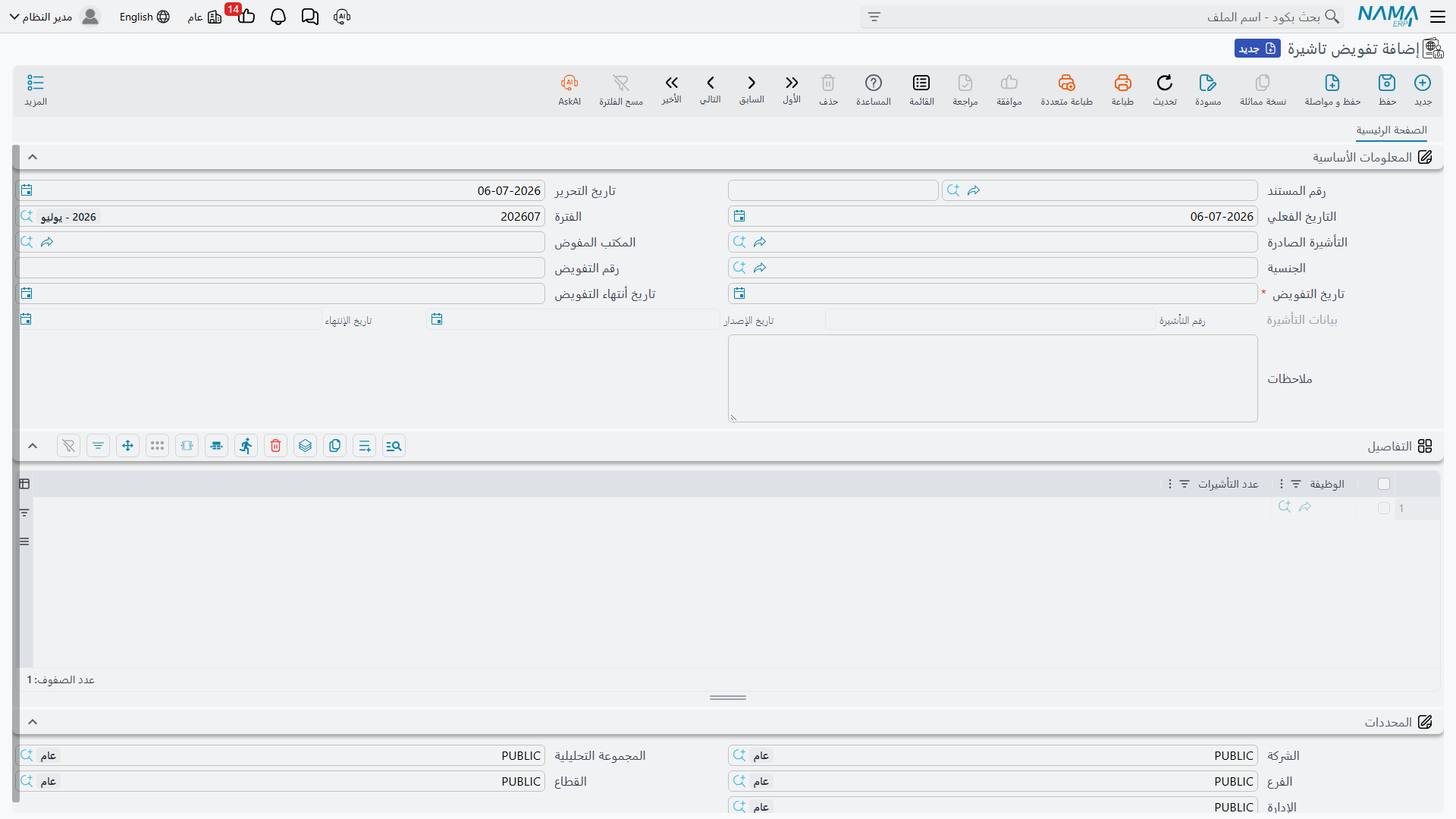Toggle the select-all checkbox in details grid header

[x=1384, y=484]
